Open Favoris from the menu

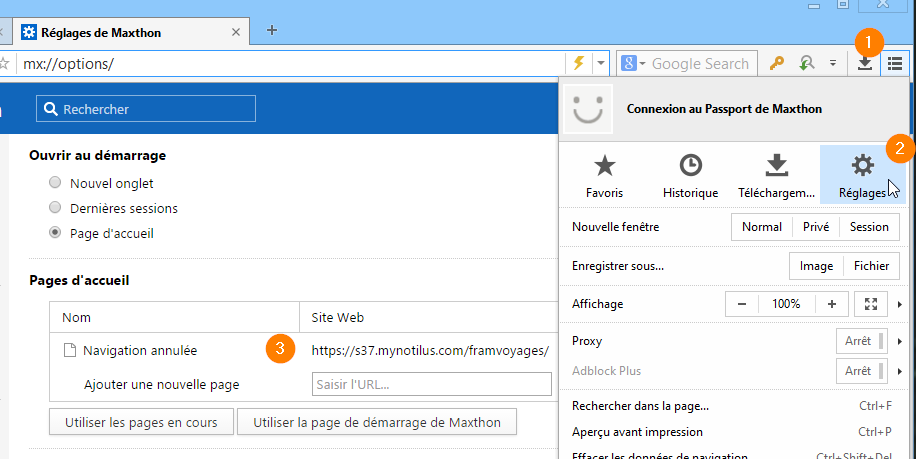pyautogui.click(x=605, y=175)
